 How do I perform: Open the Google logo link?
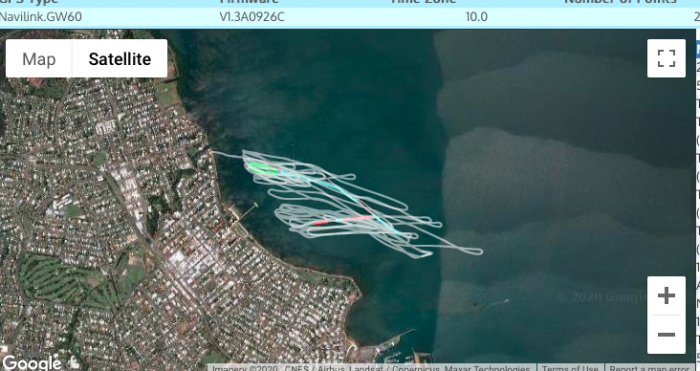31,363
